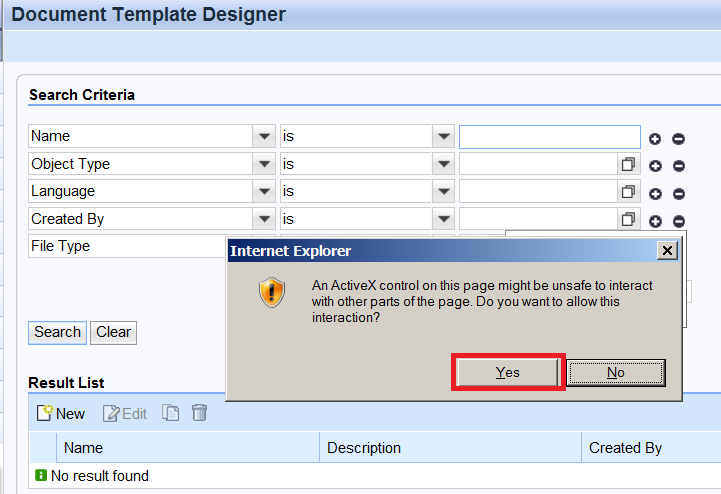Clear the search criteria with the Clear button
The height and width of the screenshot is (494, 721).
pyautogui.click(x=114, y=332)
